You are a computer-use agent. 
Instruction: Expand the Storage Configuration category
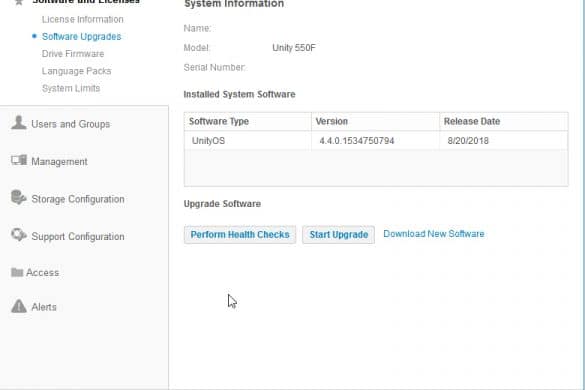[78, 199]
